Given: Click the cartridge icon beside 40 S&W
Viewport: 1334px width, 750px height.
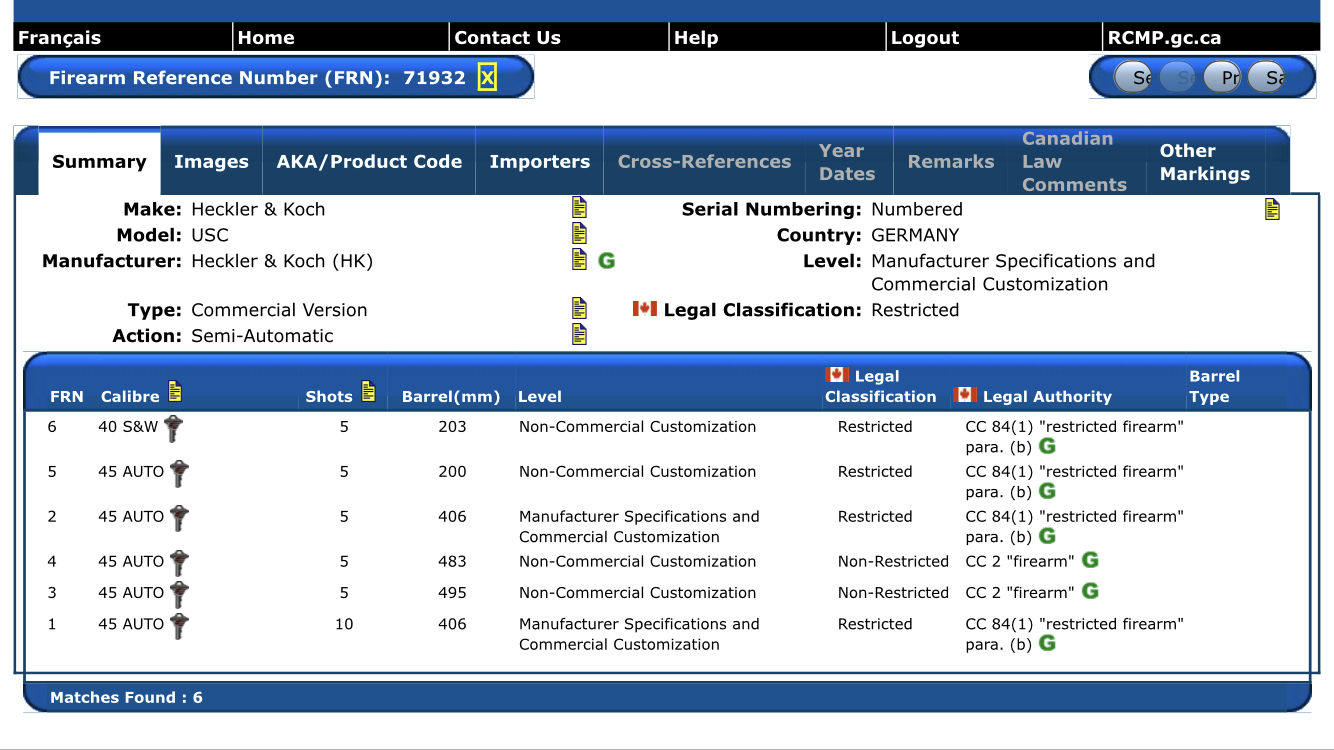Looking at the screenshot, I should (x=174, y=428).
